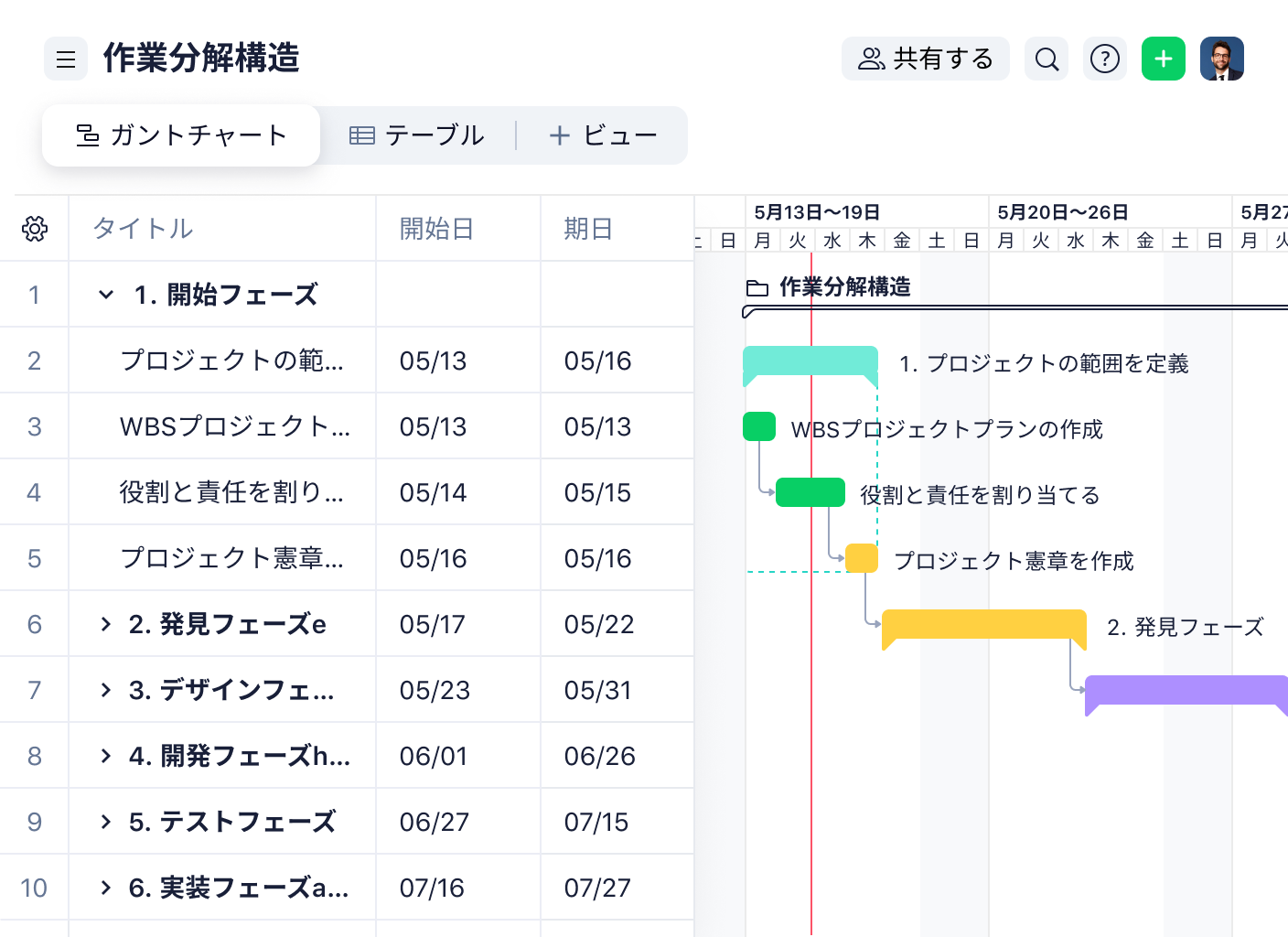Select the teal プロジェクトの範囲を定義 bar
The image size is (1288, 937).
pos(810,364)
